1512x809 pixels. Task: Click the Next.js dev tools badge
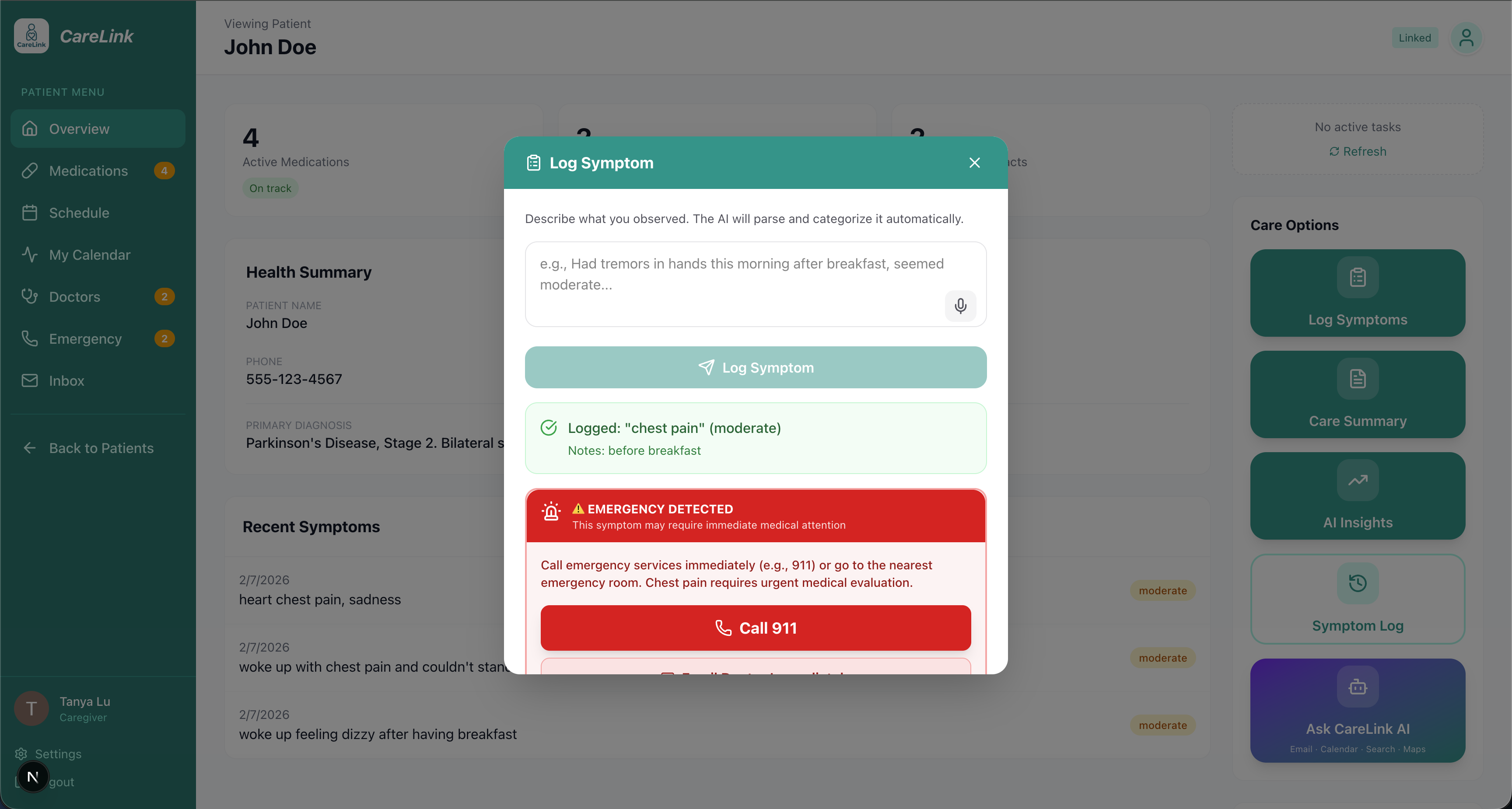tap(33, 777)
